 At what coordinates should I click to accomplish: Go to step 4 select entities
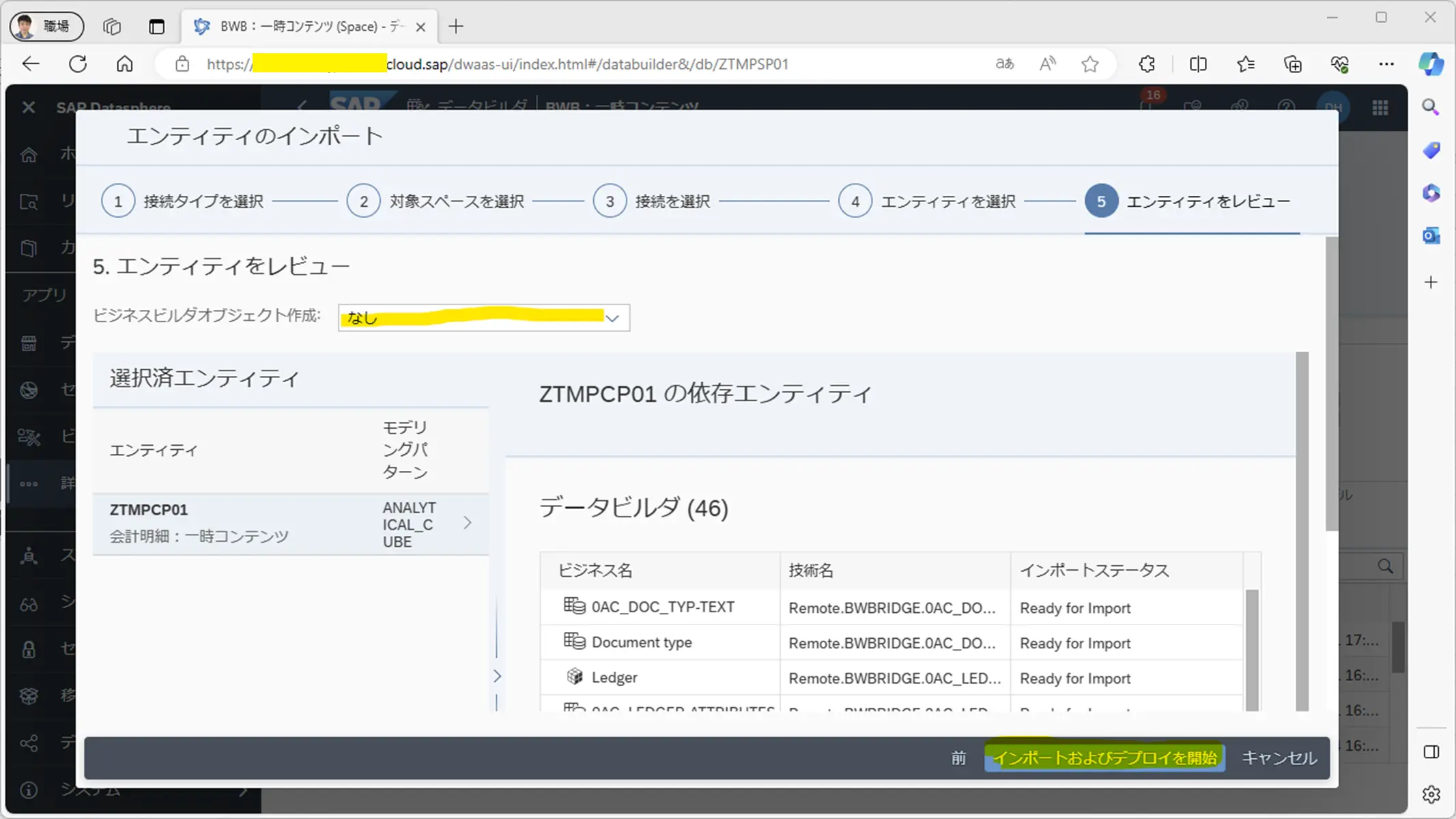927,201
